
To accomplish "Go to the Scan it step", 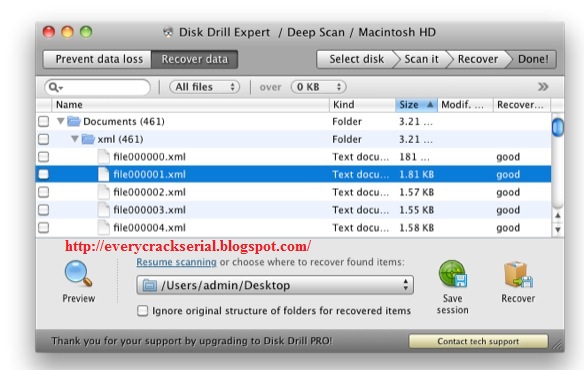I will click(x=421, y=59).
